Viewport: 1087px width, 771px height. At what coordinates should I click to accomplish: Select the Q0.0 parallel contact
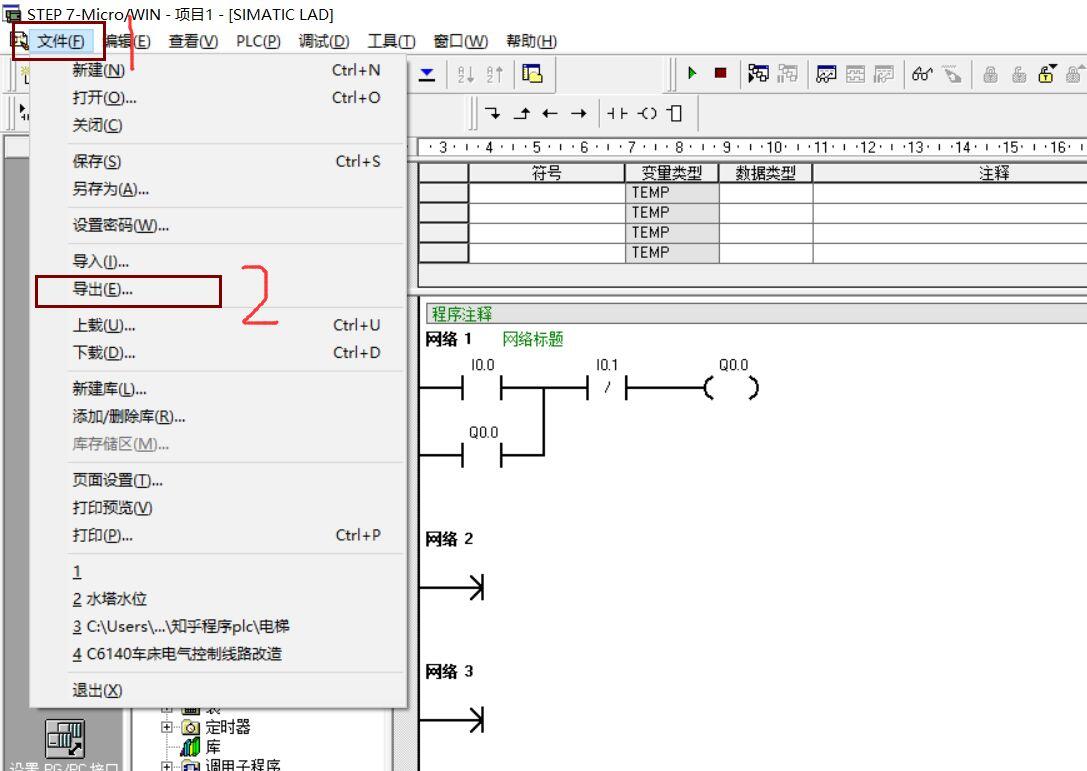[482, 456]
